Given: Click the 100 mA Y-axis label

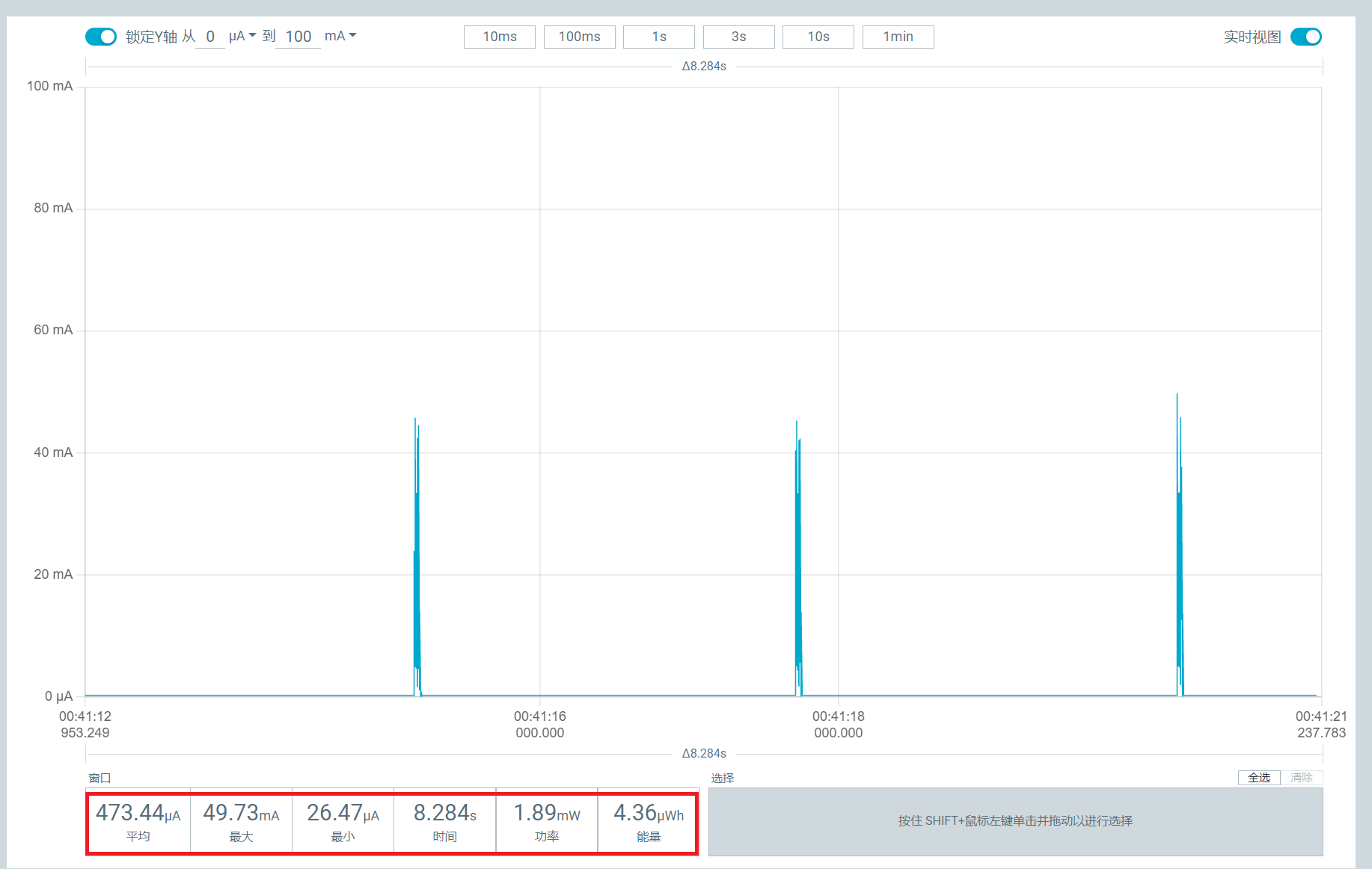Looking at the screenshot, I should [x=50, y=86].
